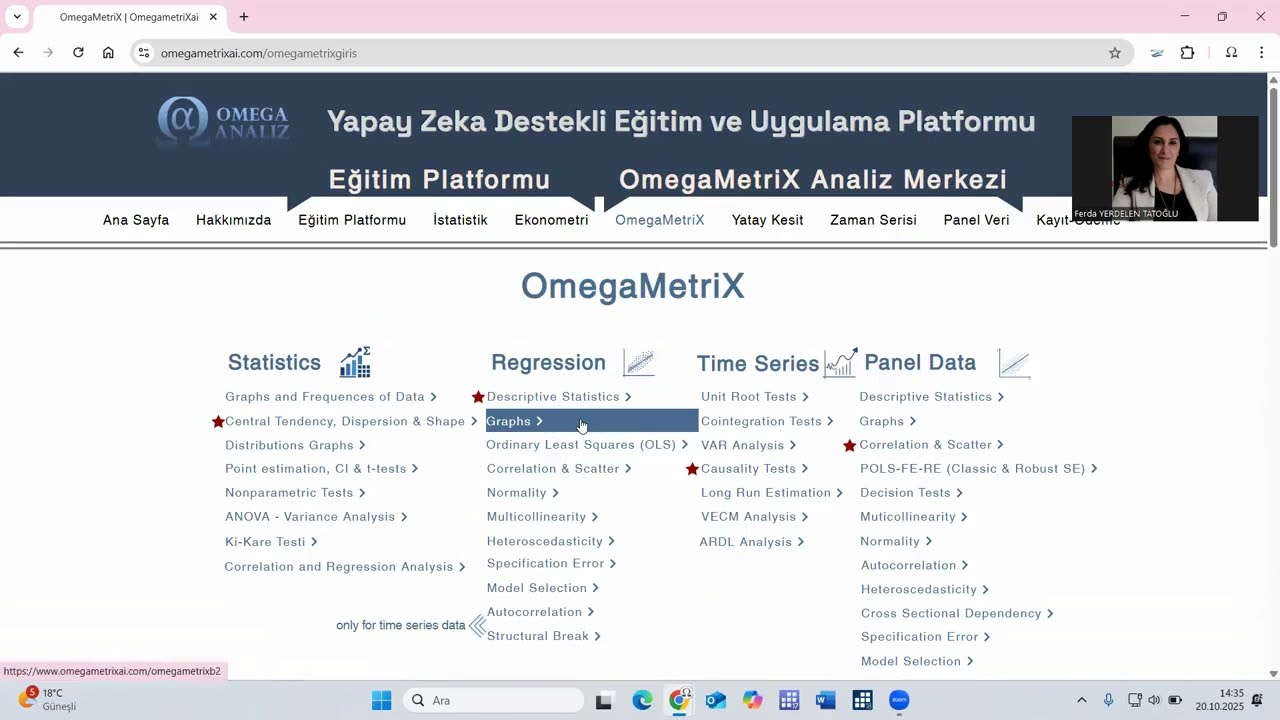1280x720 pixels.
Task: Expand Graphs and Frequences of Data
Action: 331,397
